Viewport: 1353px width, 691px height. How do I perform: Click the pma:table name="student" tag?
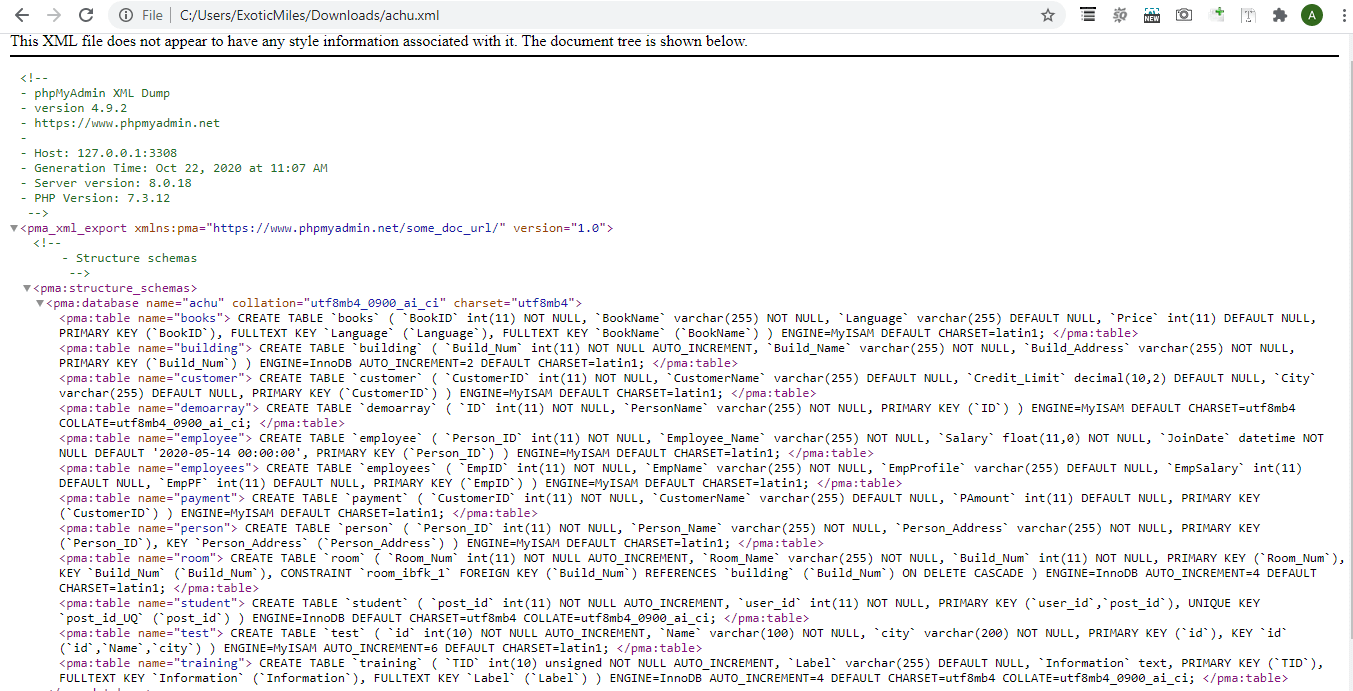pyautogui.click(x=153, y=603)
